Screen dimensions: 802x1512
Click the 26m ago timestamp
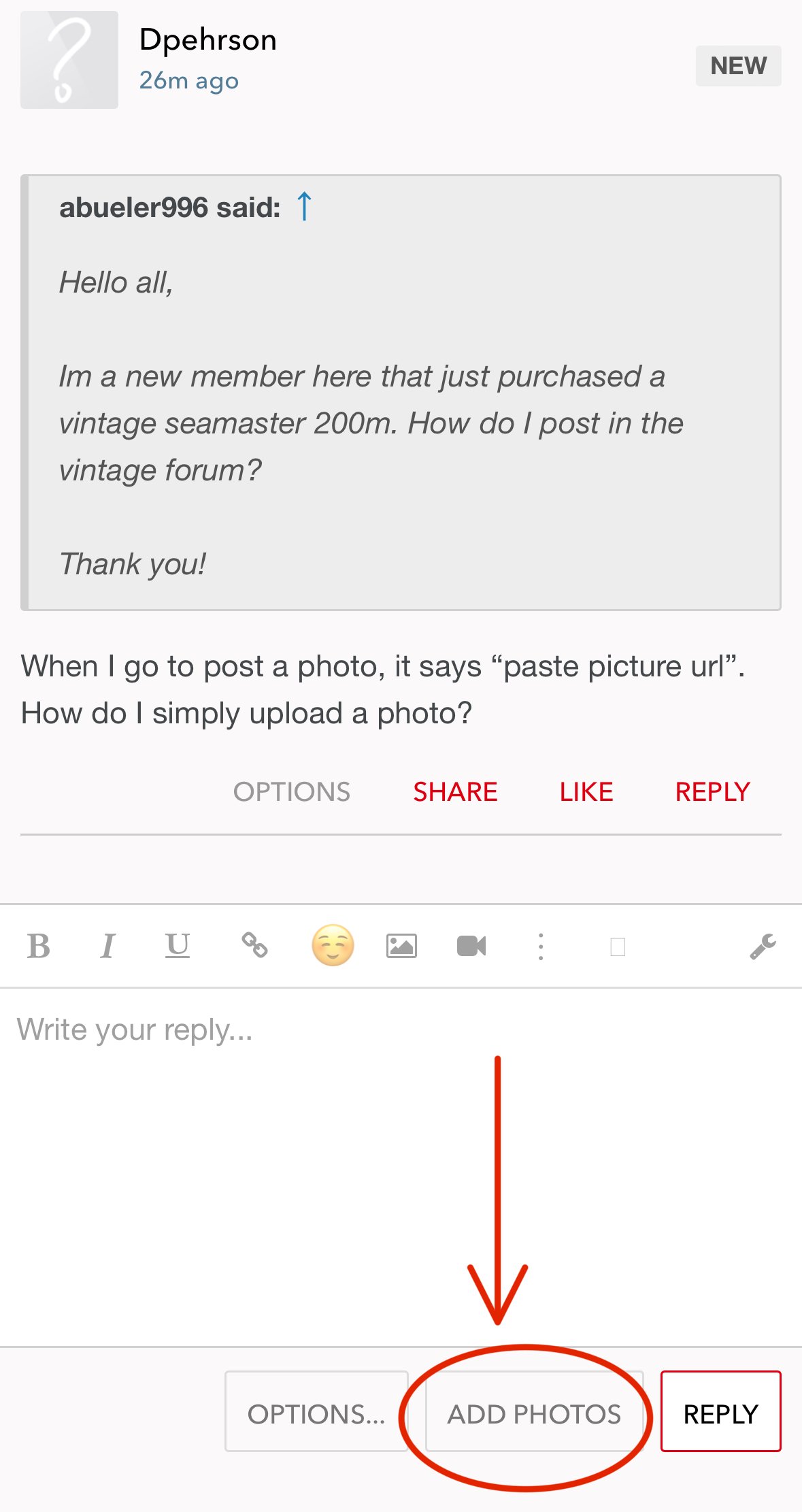(x=189, y=81)
